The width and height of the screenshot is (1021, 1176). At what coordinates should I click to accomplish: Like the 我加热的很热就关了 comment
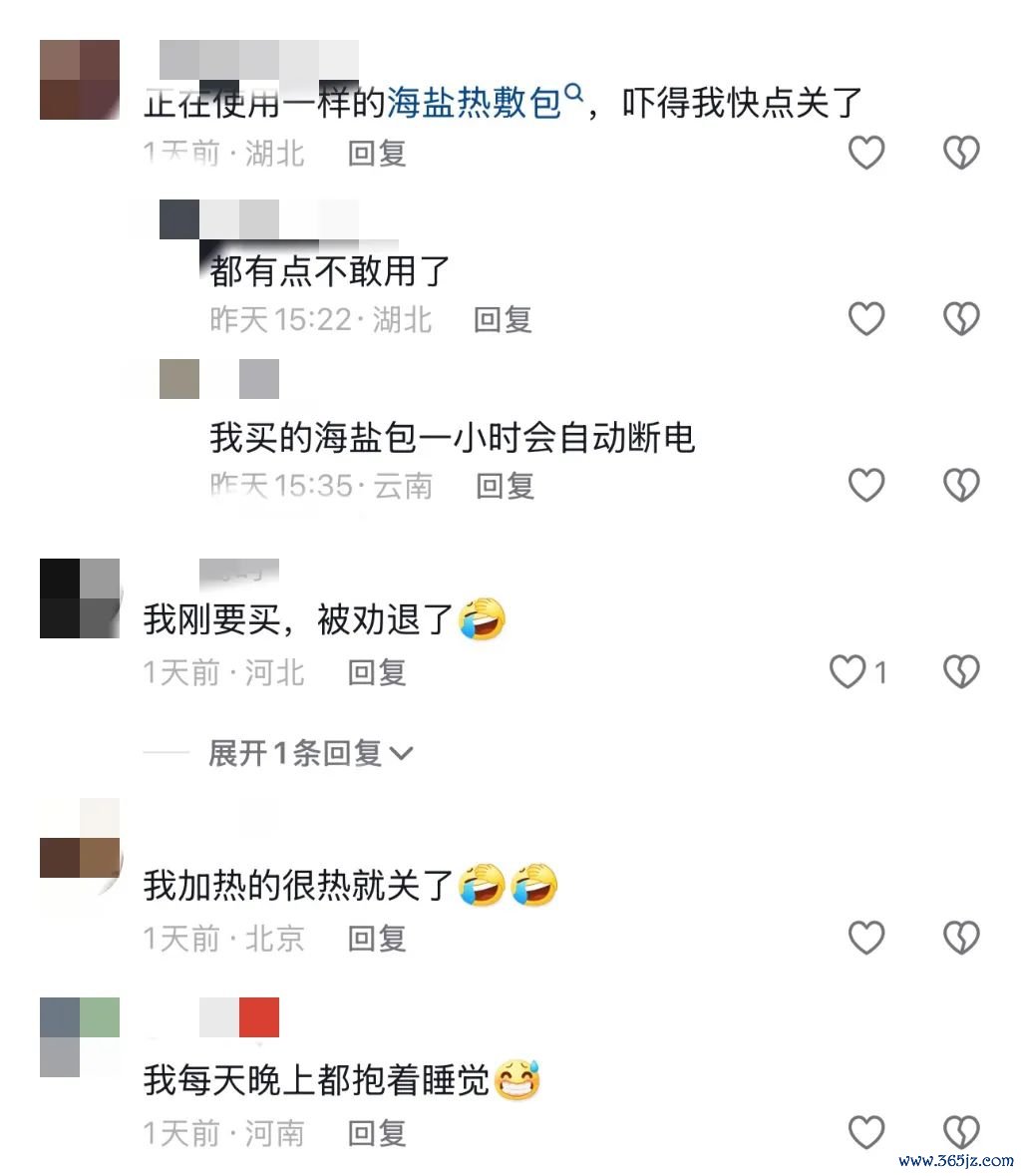pos(865,938)
